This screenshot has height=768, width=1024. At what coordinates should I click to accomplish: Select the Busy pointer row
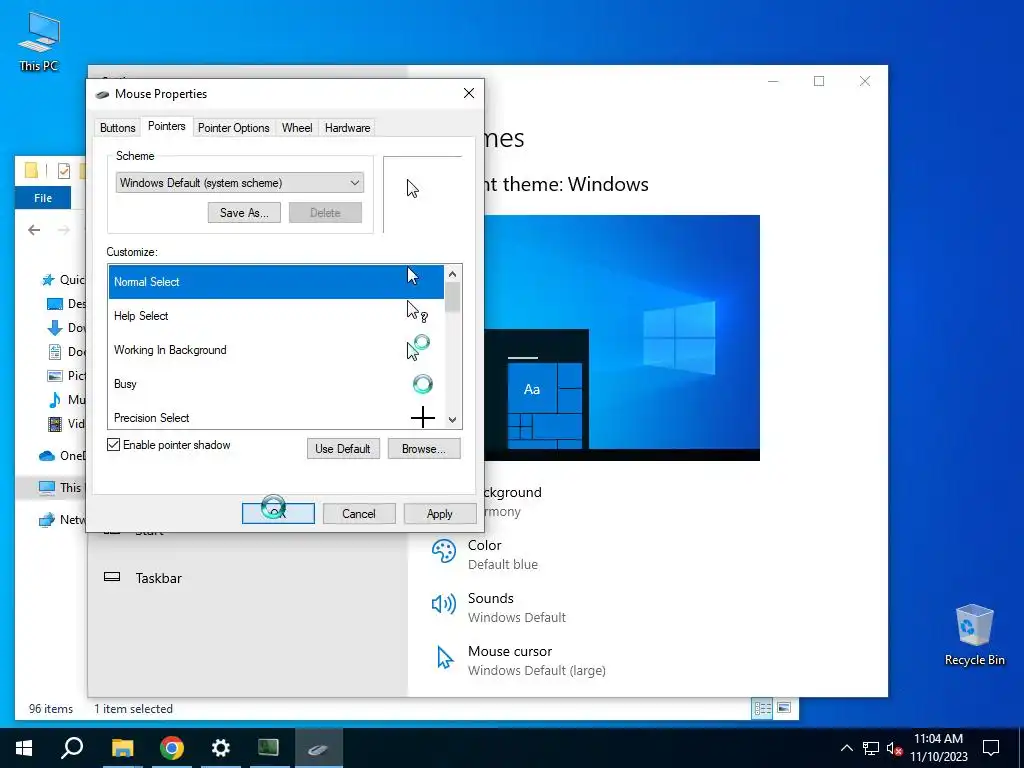(276, 384)
